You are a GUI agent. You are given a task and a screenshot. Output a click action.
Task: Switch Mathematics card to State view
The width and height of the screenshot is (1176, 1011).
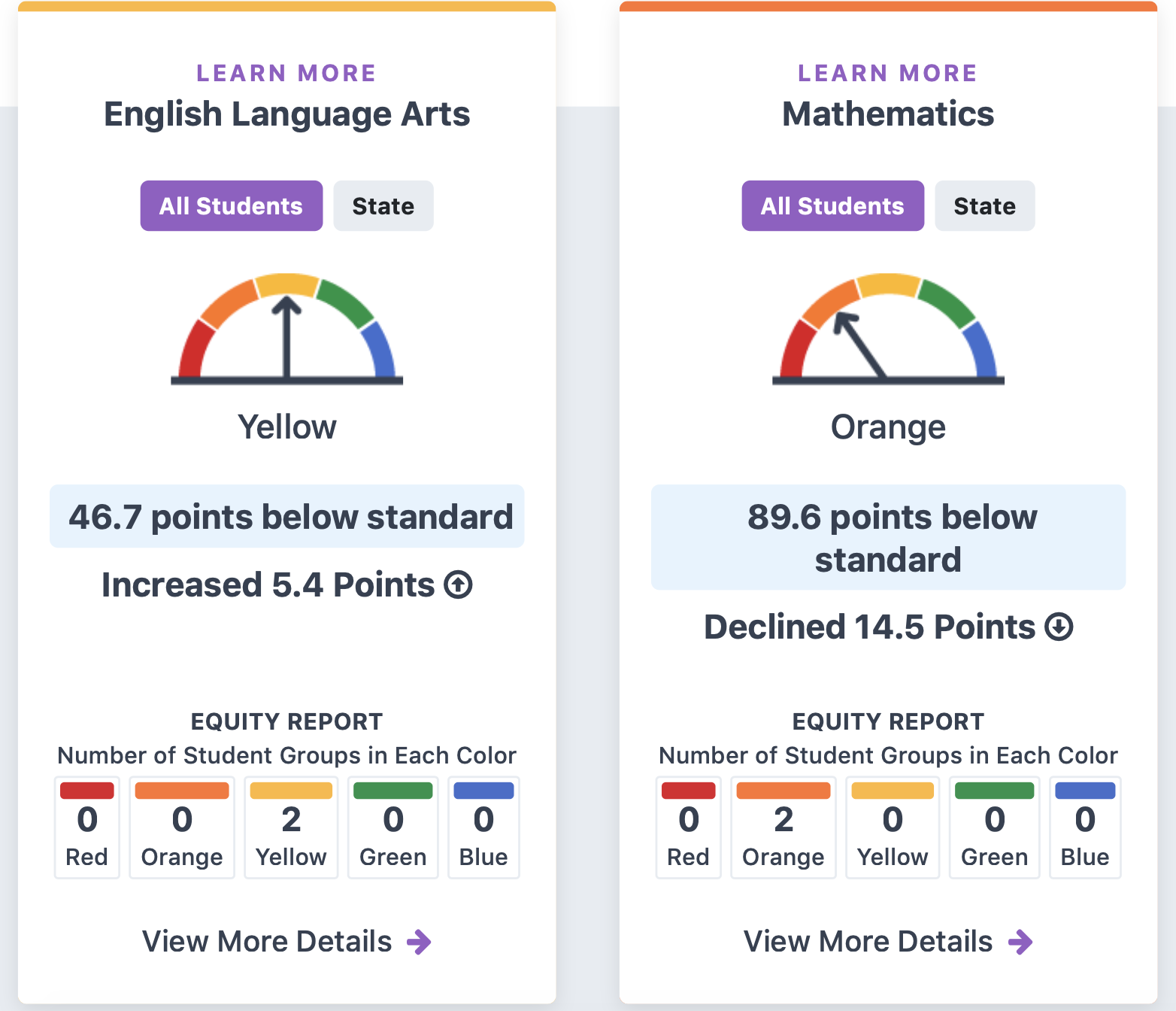click(x=985, y=205)
